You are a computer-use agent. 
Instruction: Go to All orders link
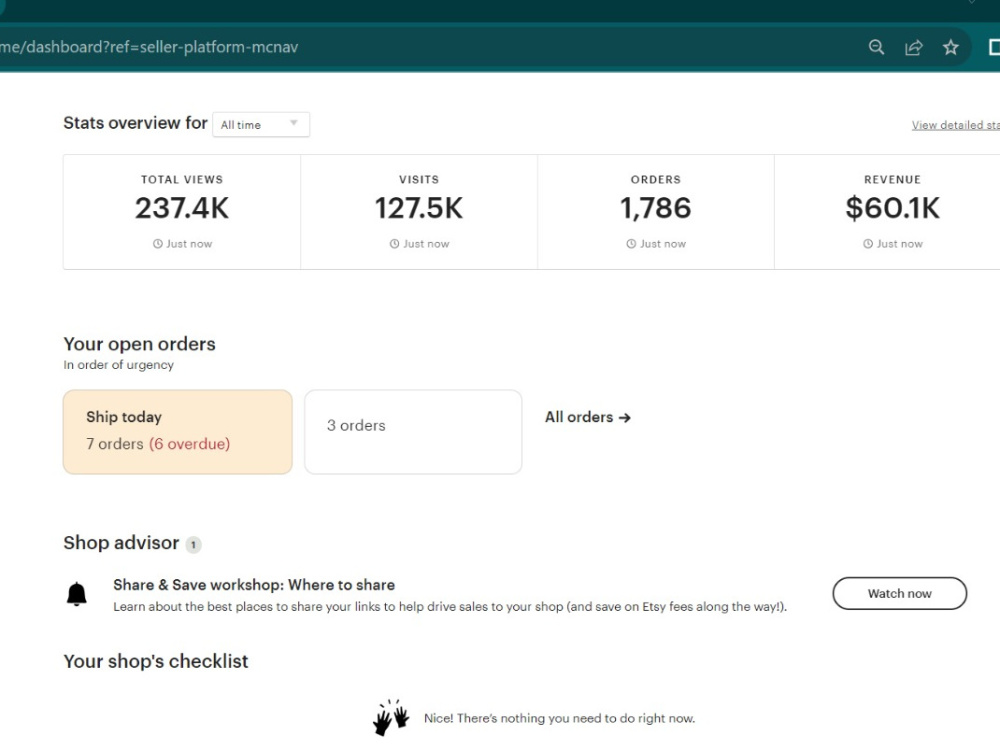point(587,417)
